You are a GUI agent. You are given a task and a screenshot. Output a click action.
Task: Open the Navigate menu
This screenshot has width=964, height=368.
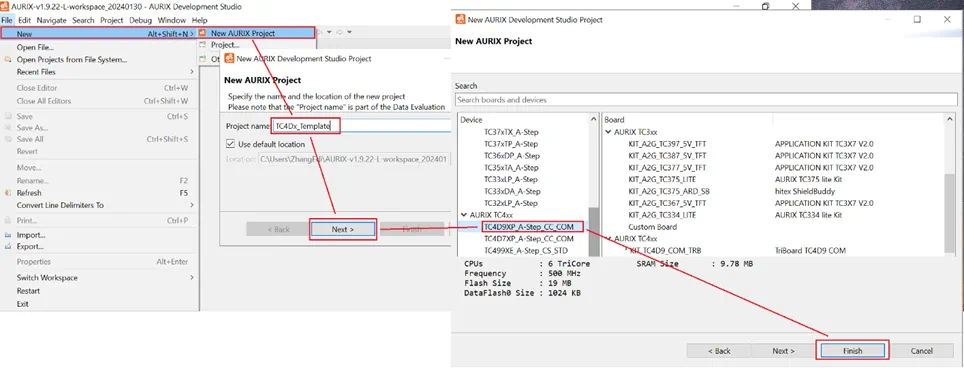[51, 20]
